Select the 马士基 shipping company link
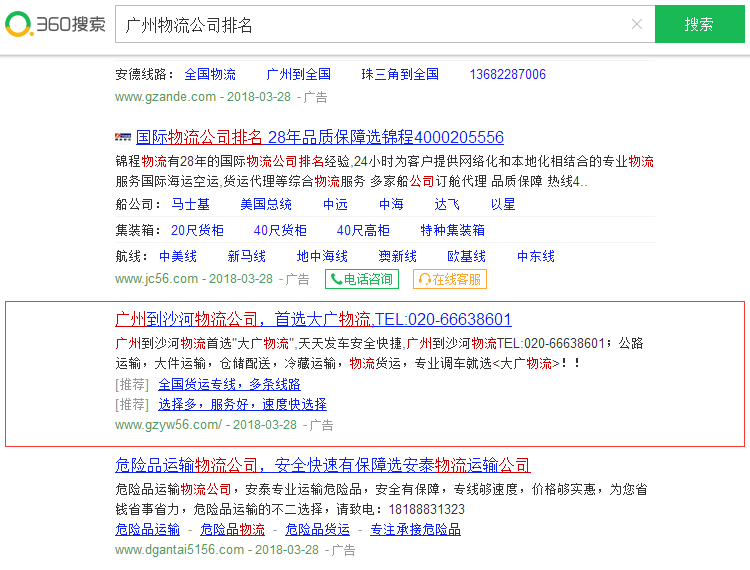750x570 pixels. point(190,204)
